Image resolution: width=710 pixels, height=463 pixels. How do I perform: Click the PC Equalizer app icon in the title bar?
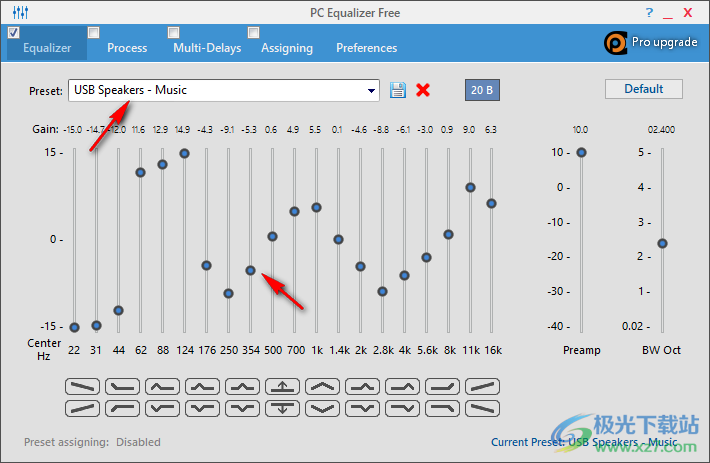coord(20,13)
